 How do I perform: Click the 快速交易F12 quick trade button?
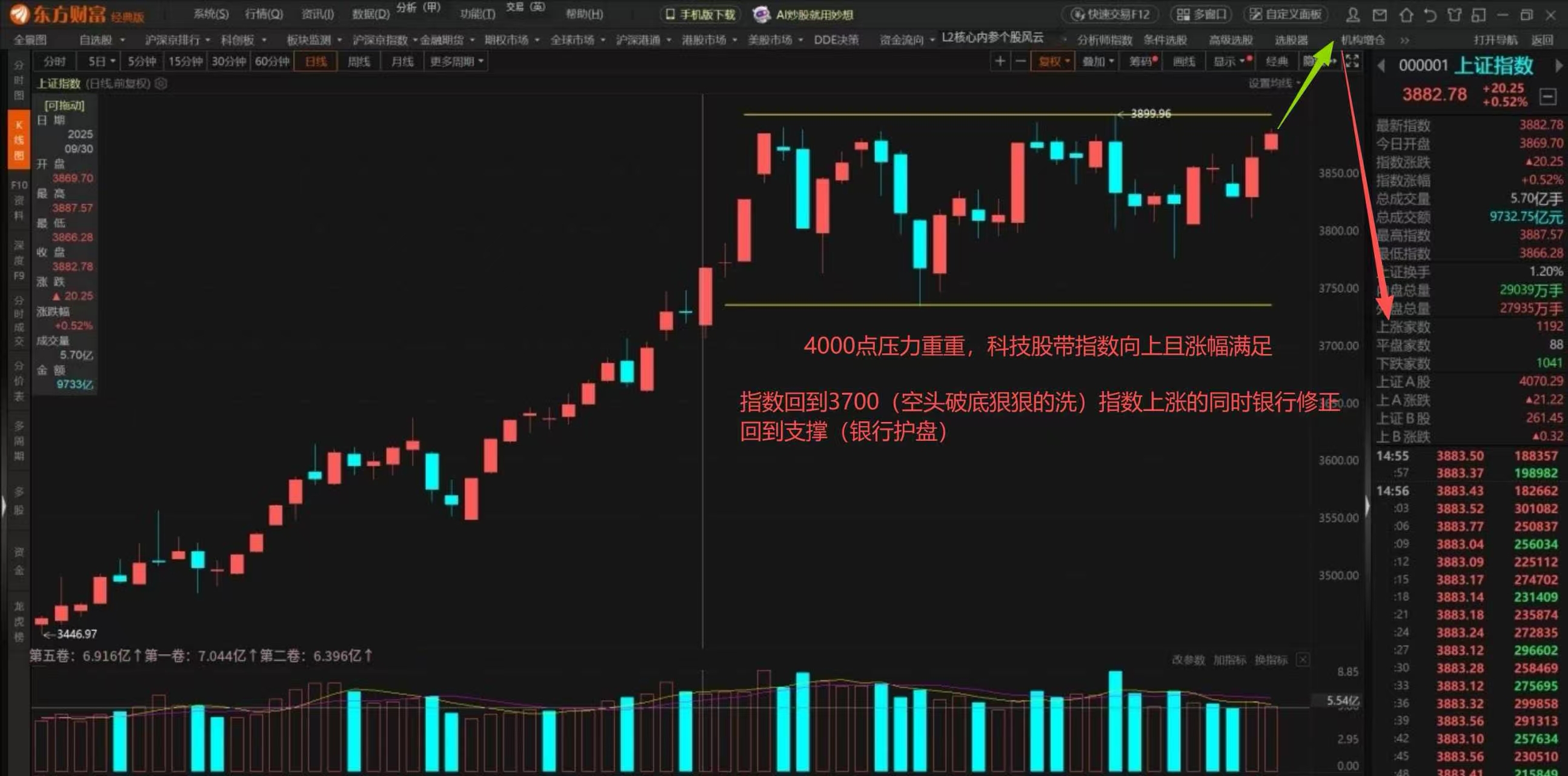[1110, 14]
